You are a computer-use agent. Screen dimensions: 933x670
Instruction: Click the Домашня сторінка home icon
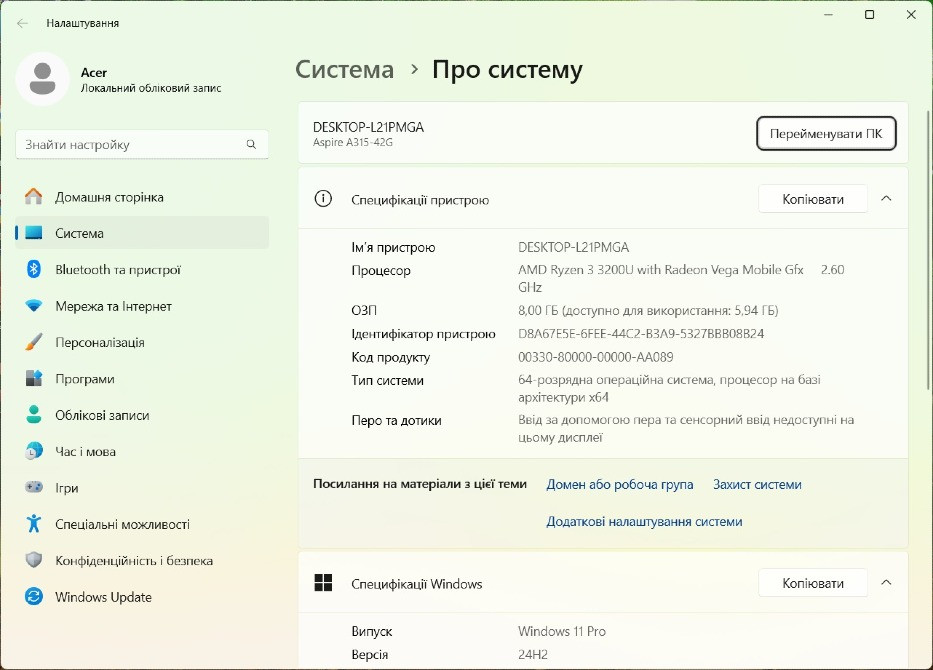click(x=36, y=197)
